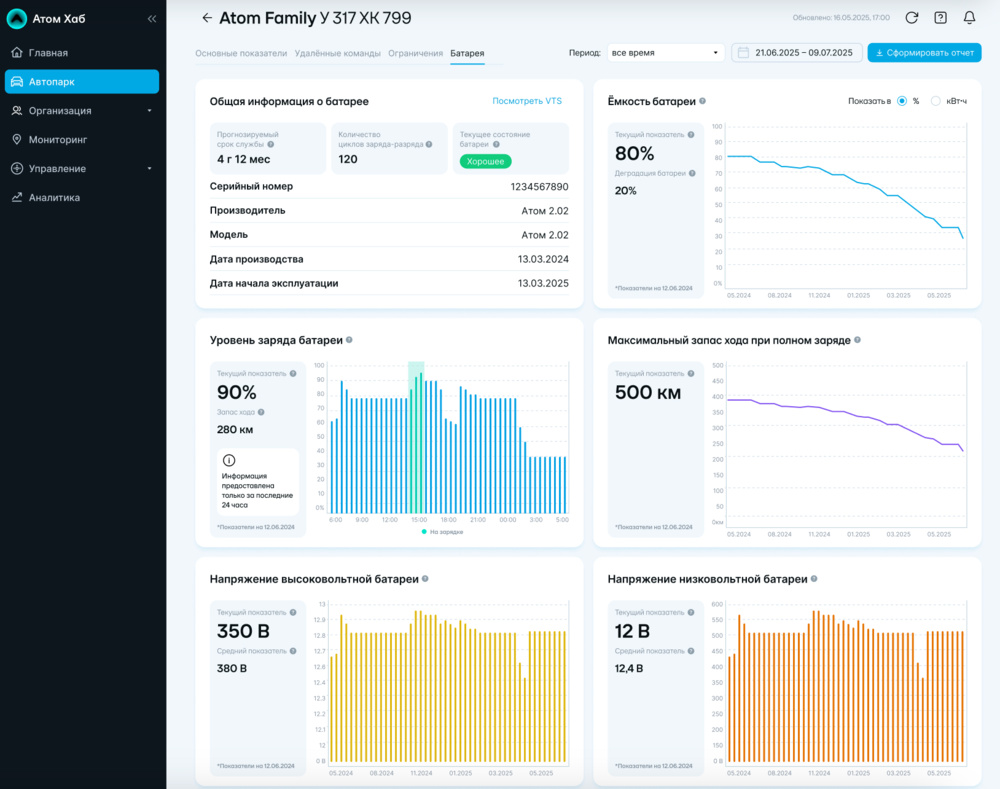Click the Atom Hub logo icon
This screenshot has width=1000, height=789.
pos(17,19)
